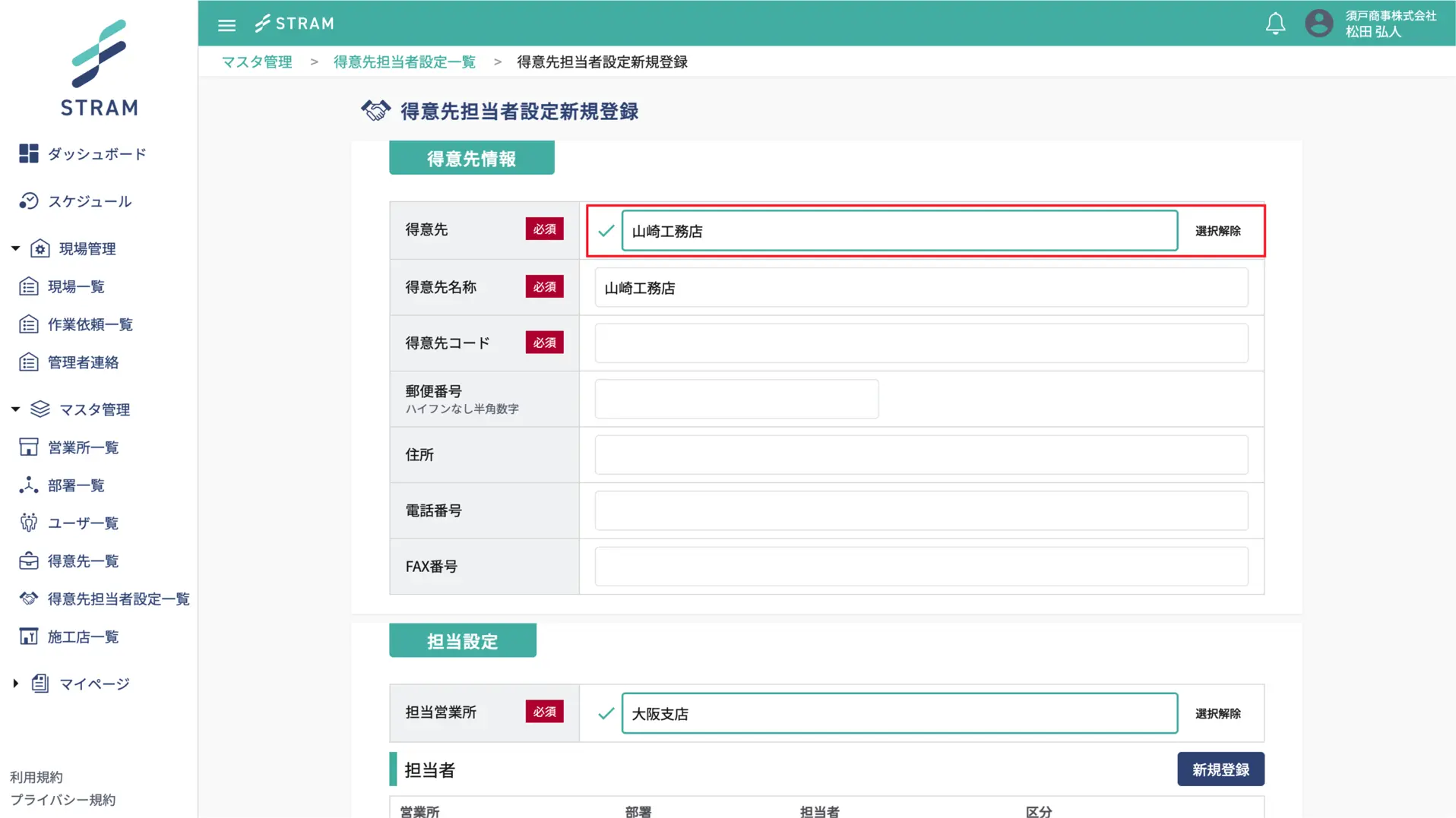Collapse the マスタ管理 section

pos(15,409)
